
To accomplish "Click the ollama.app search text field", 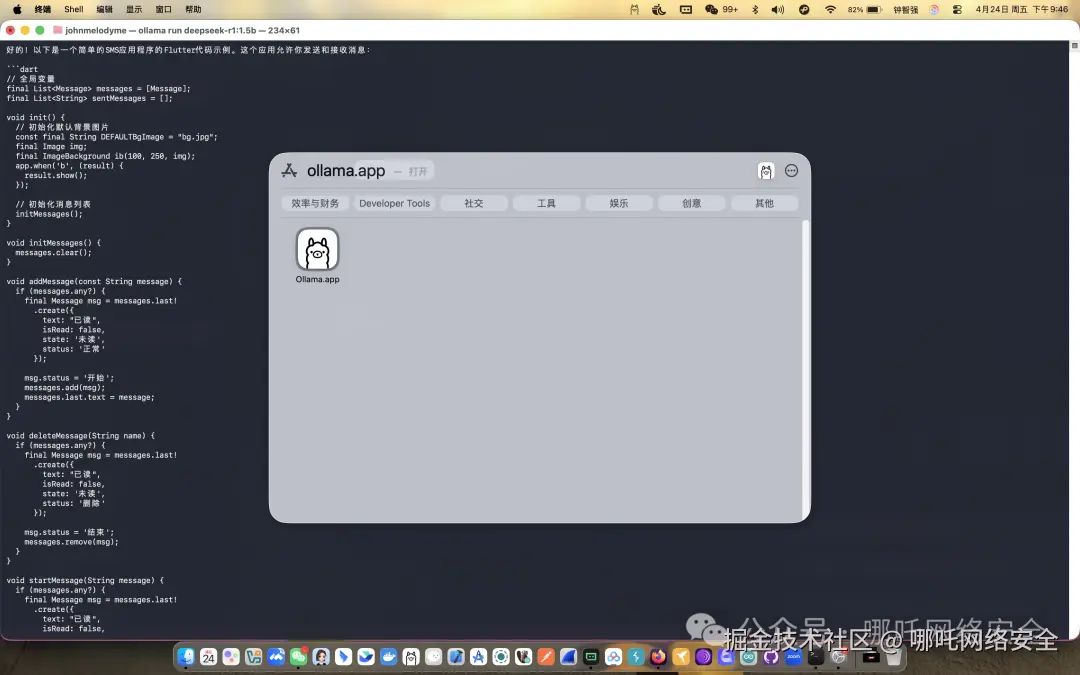I will 346,171.
